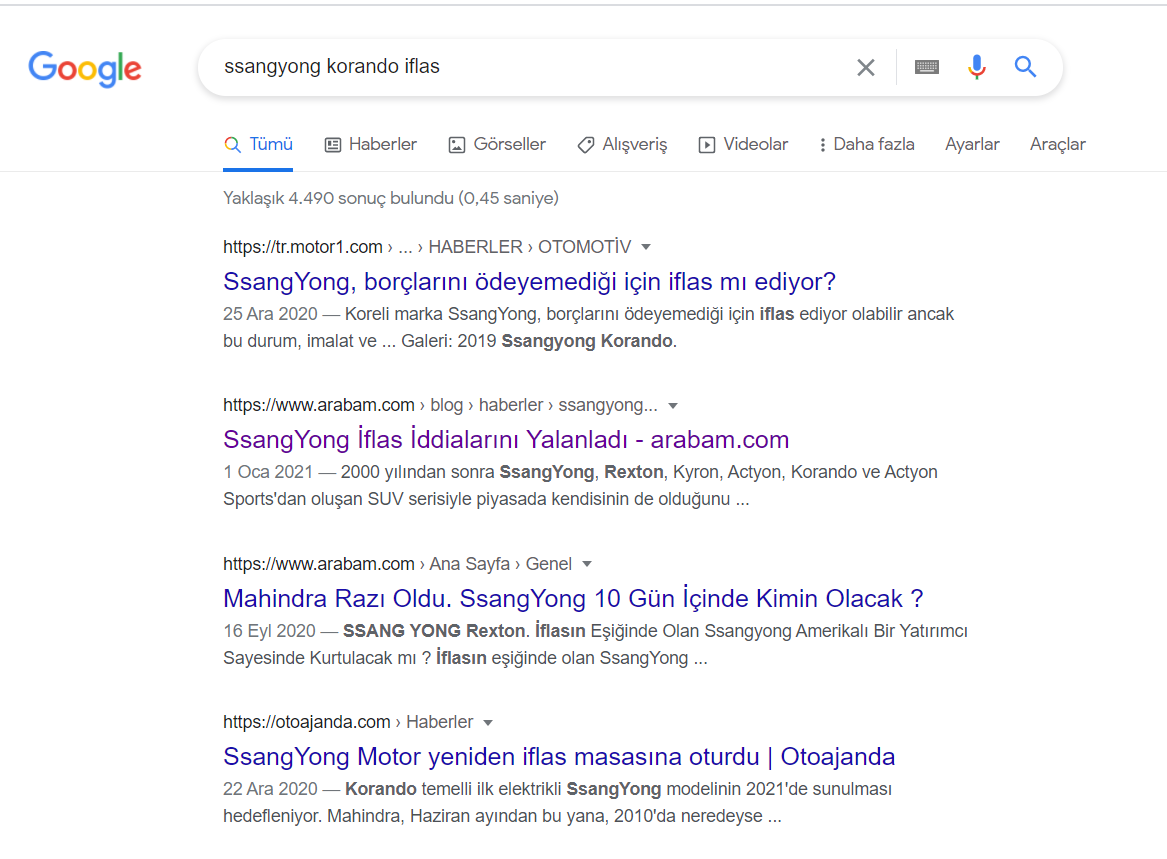Open the Araçlar tools option
This screenshot has height=859, width=1167.
(x=1058, y=144)
